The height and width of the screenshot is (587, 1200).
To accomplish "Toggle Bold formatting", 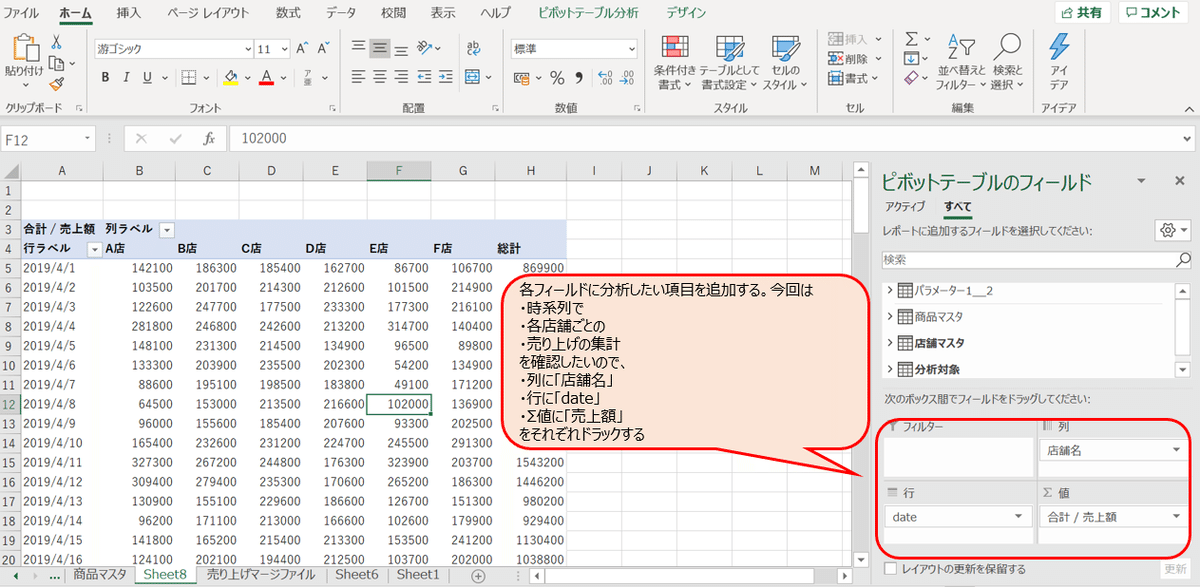I will coord(105,77).
